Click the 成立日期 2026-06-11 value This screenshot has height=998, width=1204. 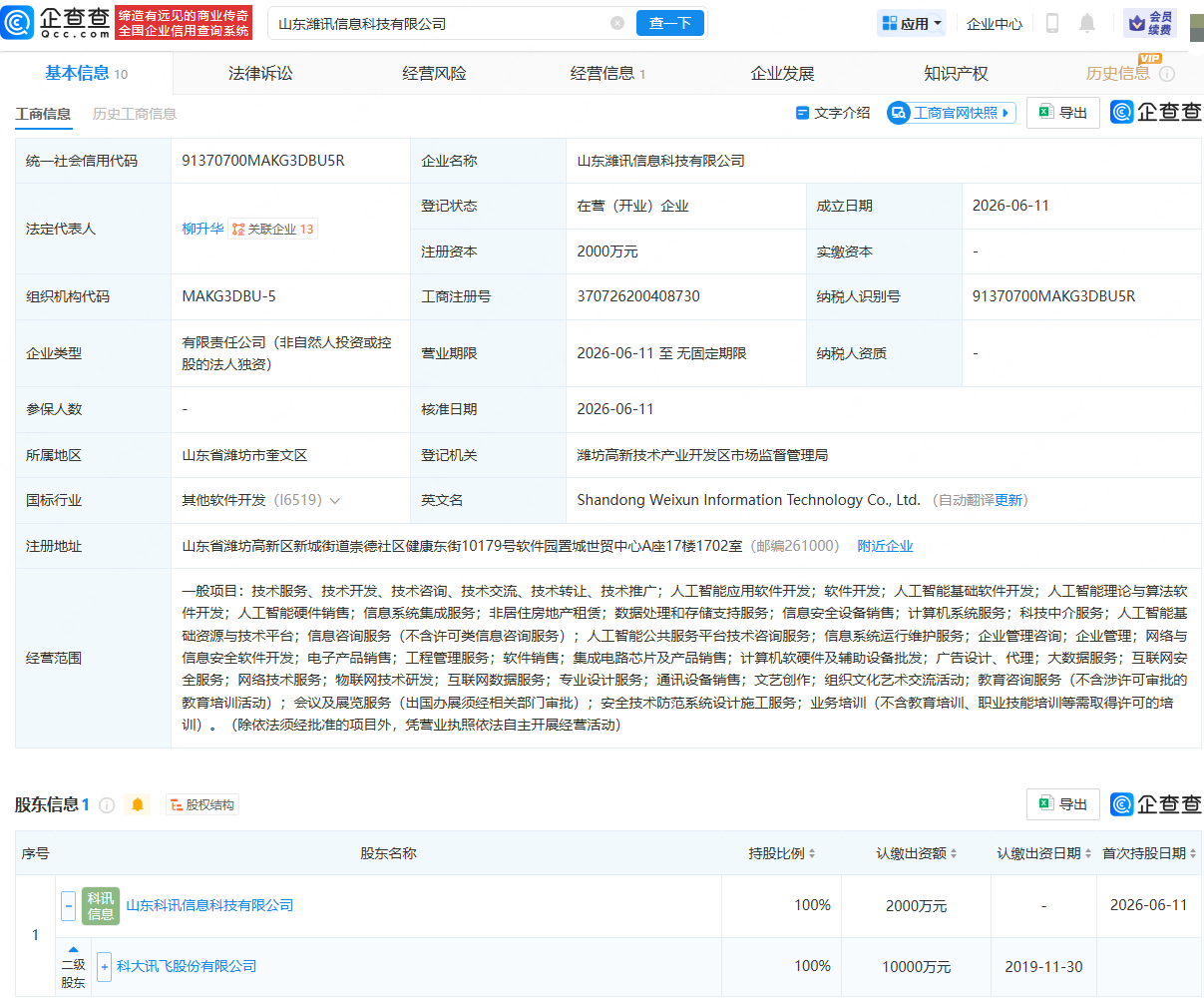click(1010, 206)
